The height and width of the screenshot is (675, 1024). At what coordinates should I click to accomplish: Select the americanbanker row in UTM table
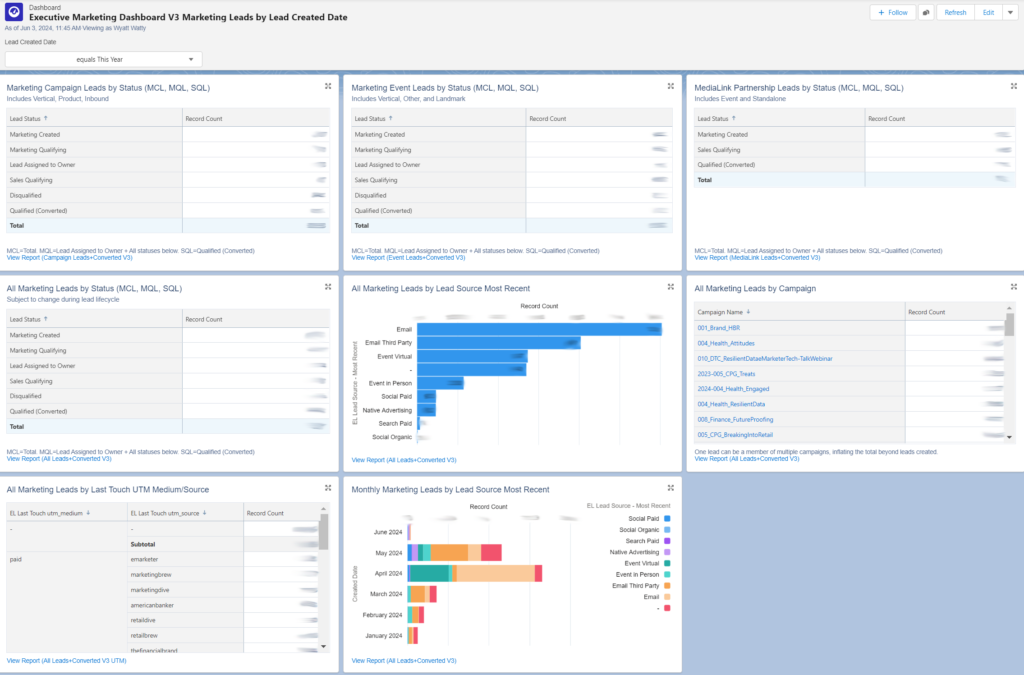224,605
